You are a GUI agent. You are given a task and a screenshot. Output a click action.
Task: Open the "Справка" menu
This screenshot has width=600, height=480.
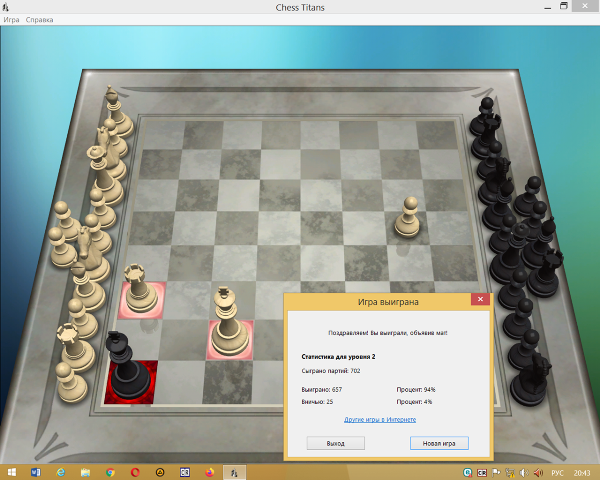(40, 20)
